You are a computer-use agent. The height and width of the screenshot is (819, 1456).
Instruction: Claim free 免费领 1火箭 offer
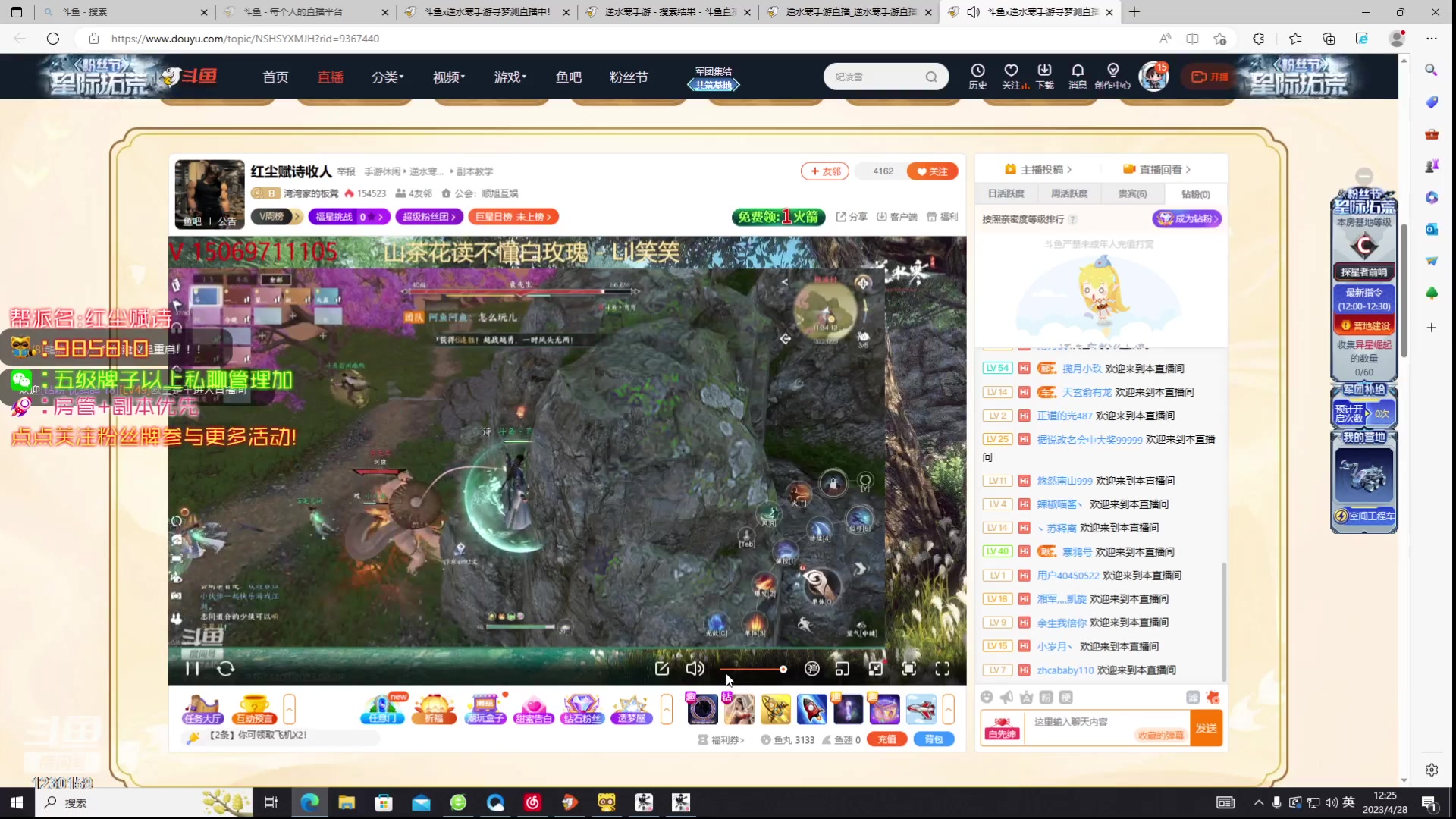(778, 217)
